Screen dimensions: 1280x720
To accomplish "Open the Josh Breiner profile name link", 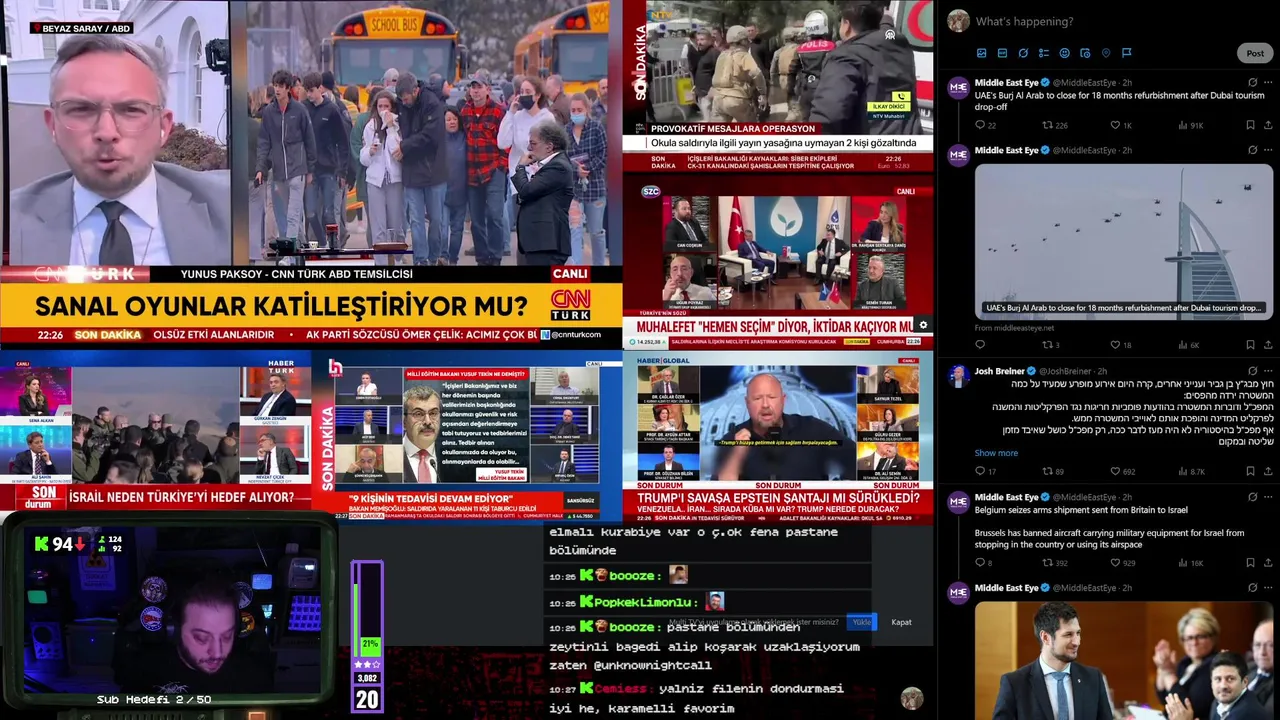I will [x=1000, y=371].
